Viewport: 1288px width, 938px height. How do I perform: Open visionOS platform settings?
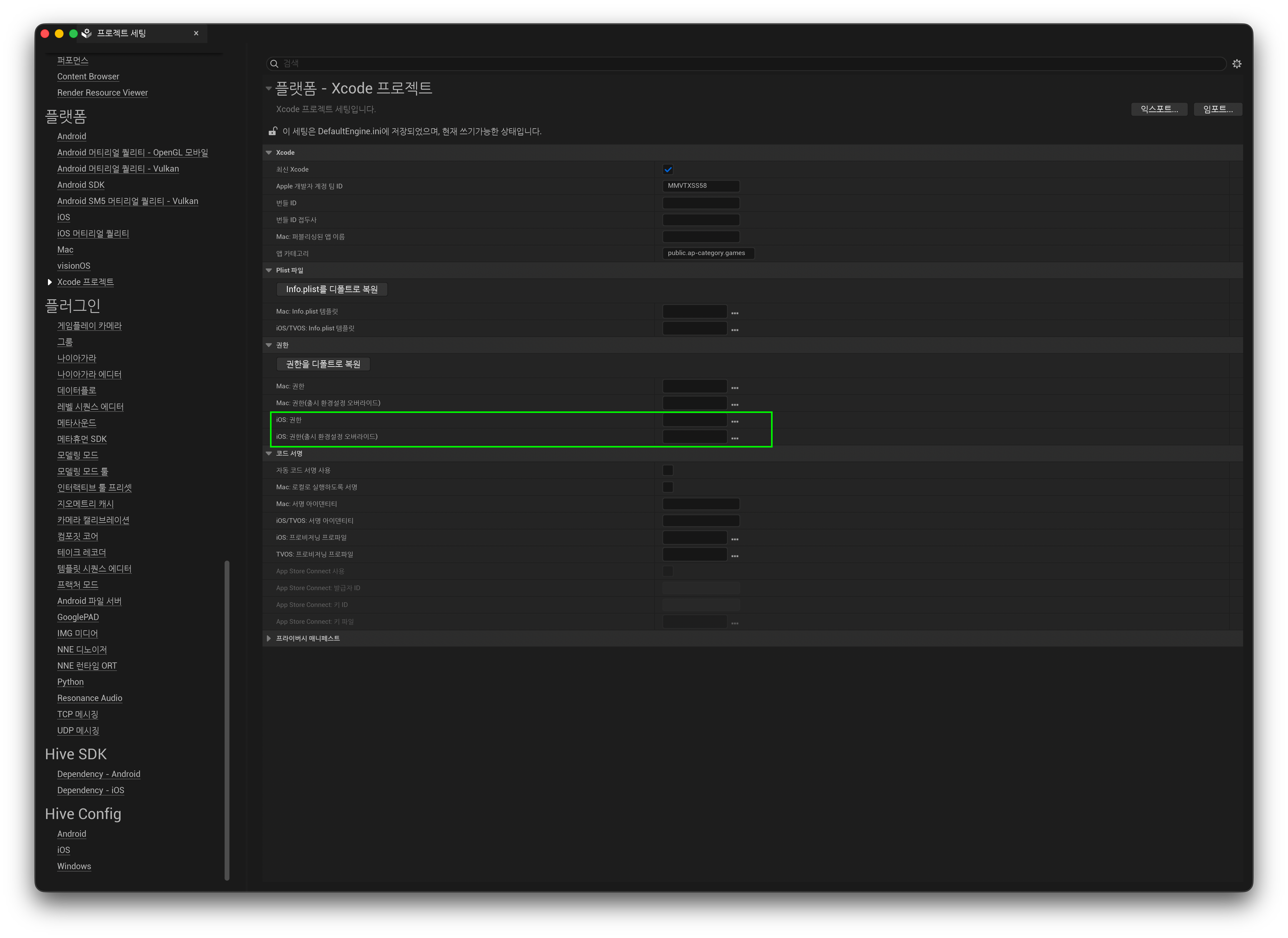click(x=74, y=266)
